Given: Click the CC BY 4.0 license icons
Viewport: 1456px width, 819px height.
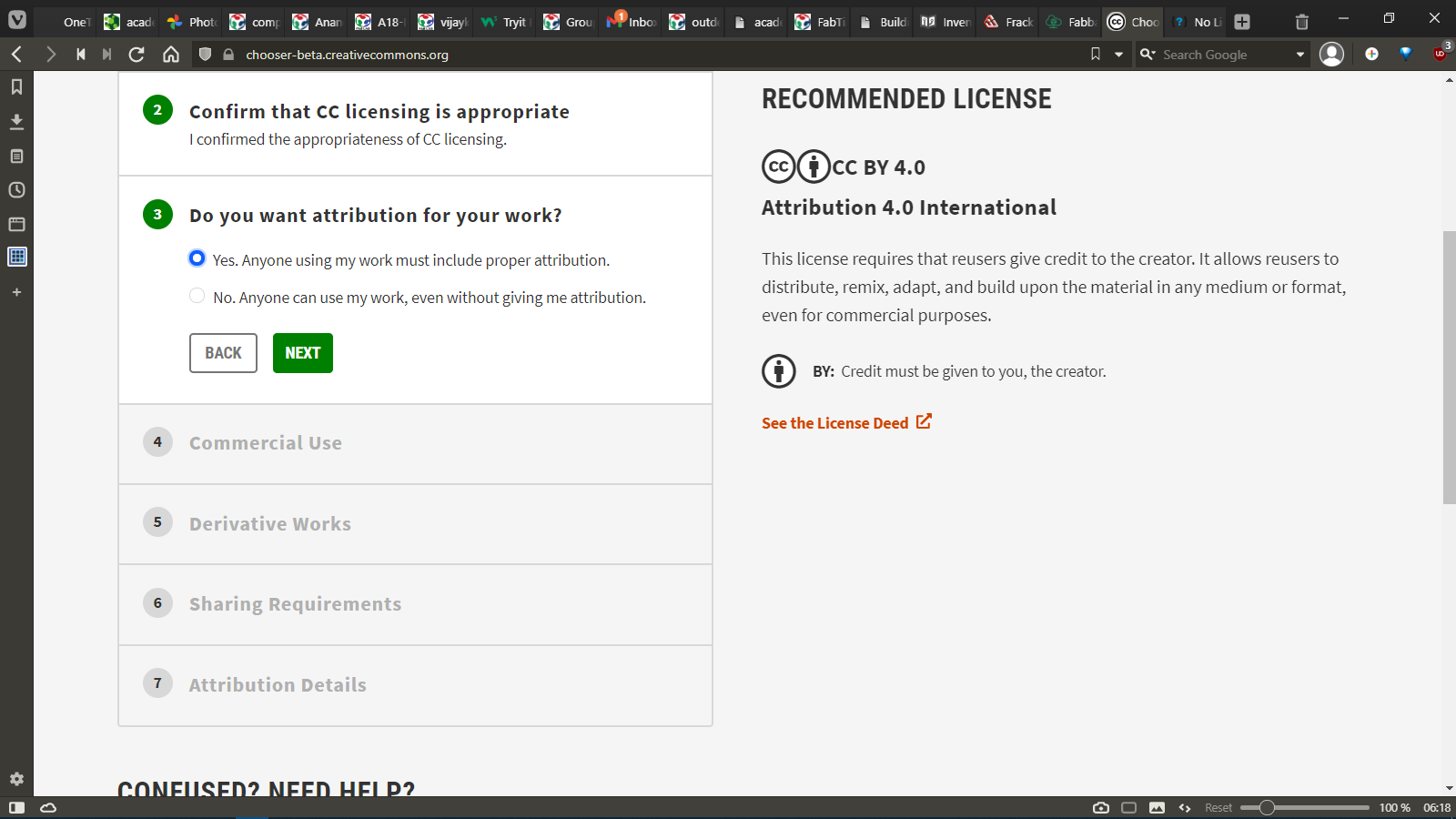Looking at the screenshot, I should click(796, 167).
